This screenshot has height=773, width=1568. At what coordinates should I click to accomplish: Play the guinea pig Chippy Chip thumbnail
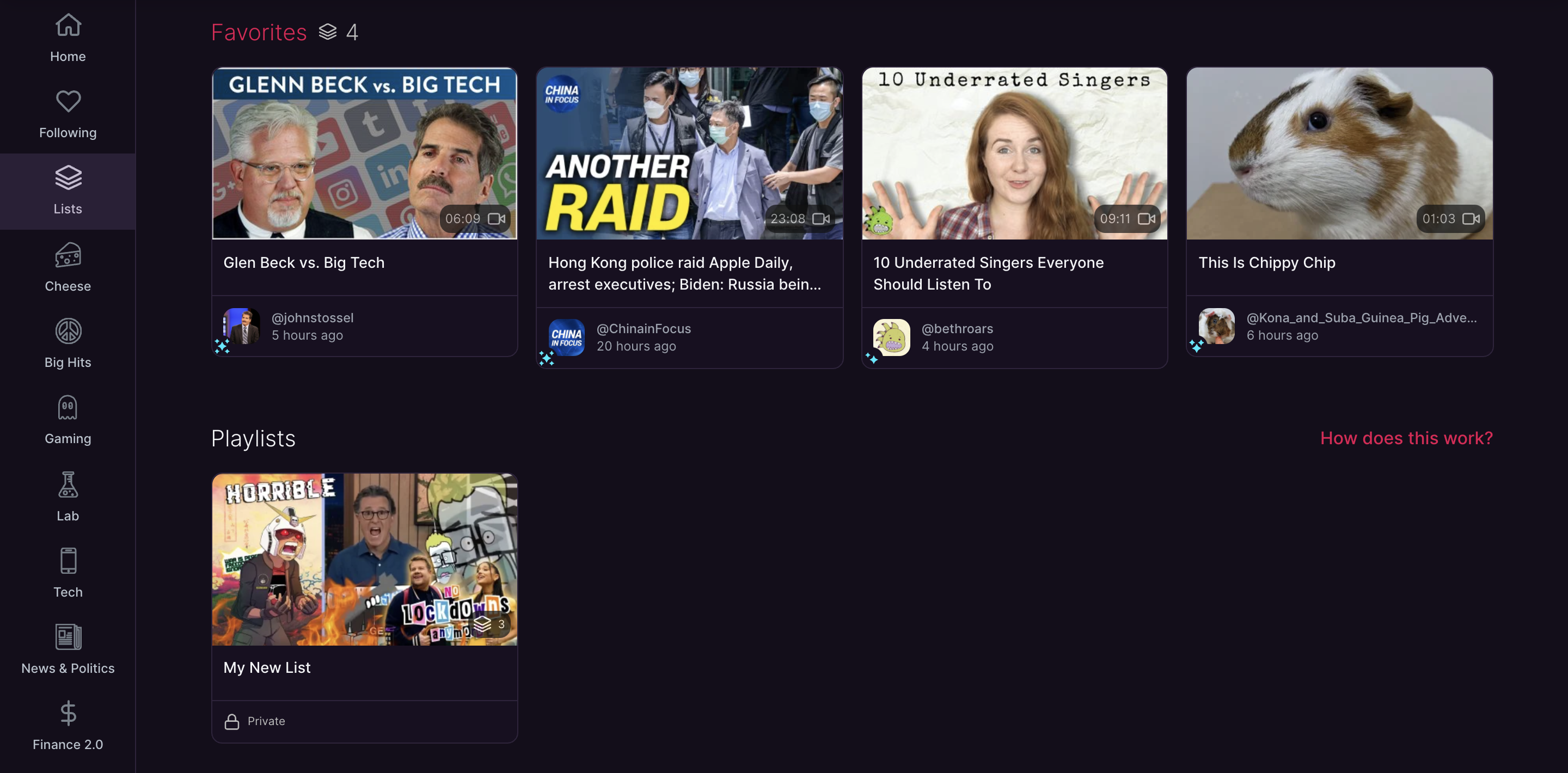(1340, 154)
